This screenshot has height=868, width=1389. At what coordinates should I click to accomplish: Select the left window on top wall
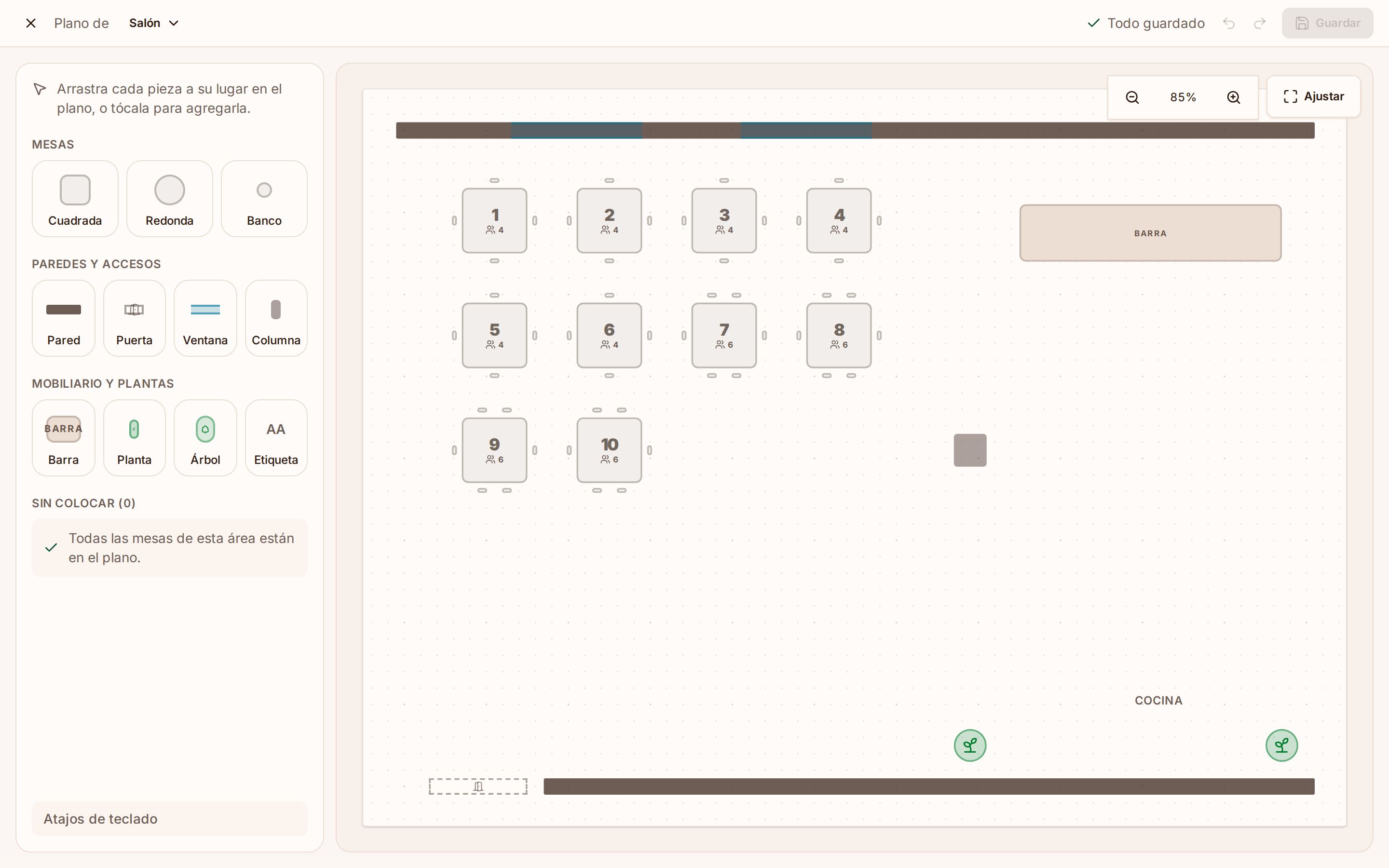tap(576, 130)
